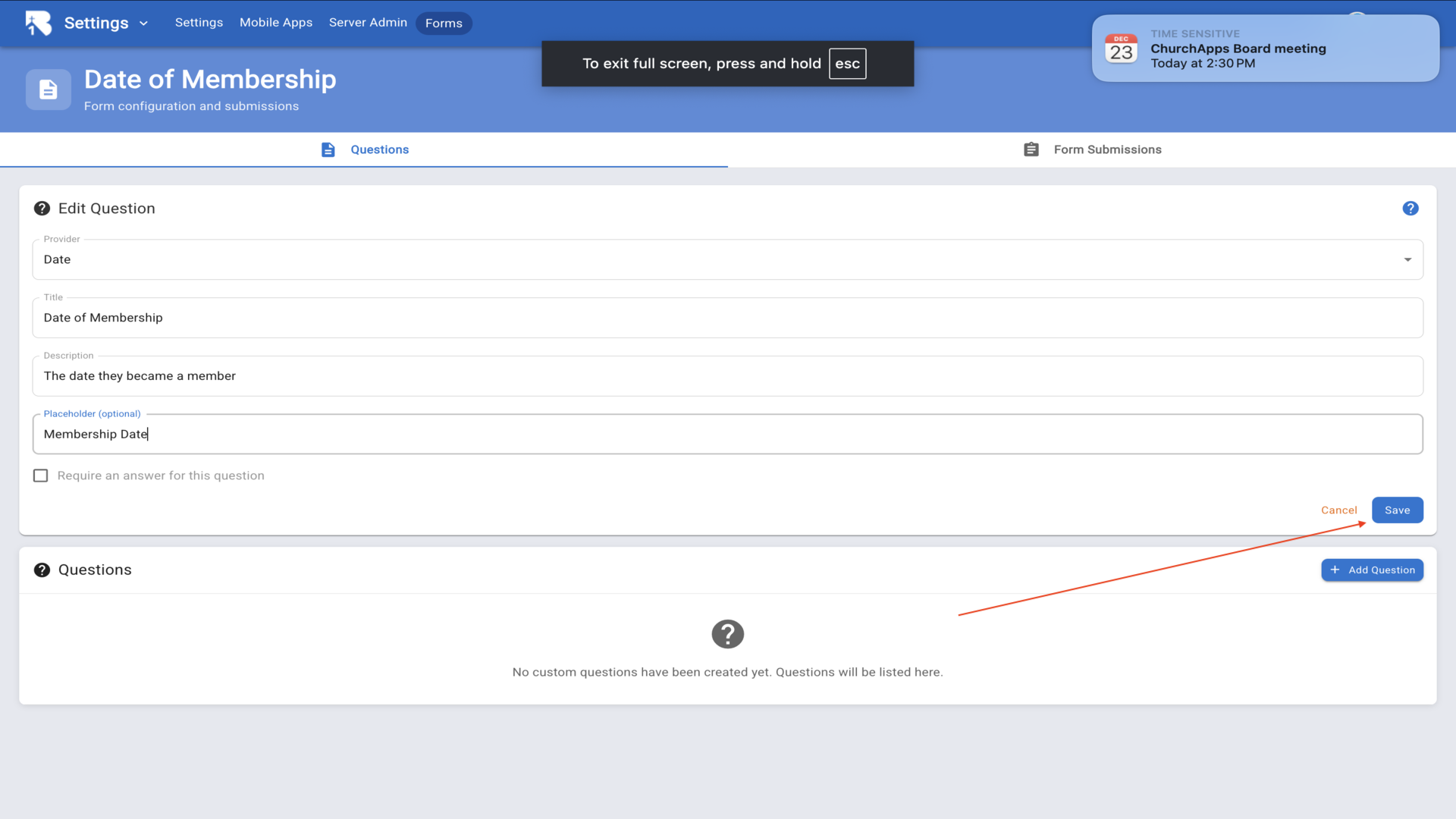
Task: Click the ChurchApps logo icon
Action: 38,23
